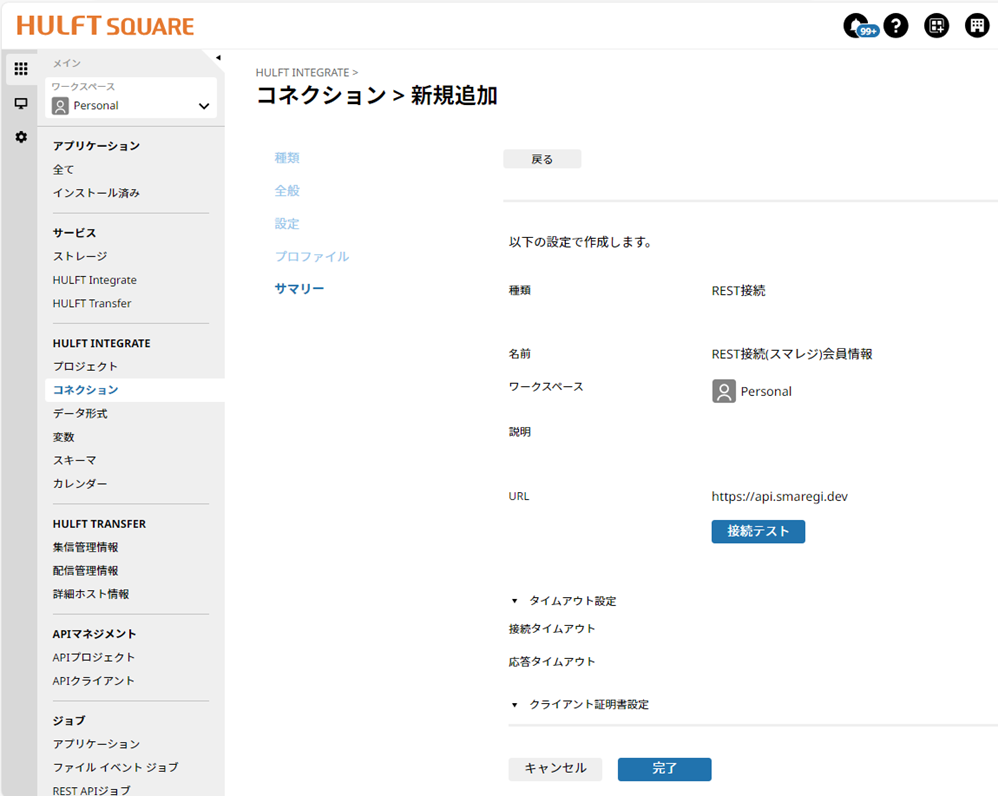Open プロジェクト under HULFT INTEGRATE
Screen dimensions: 1007x796
coord(85,366)
